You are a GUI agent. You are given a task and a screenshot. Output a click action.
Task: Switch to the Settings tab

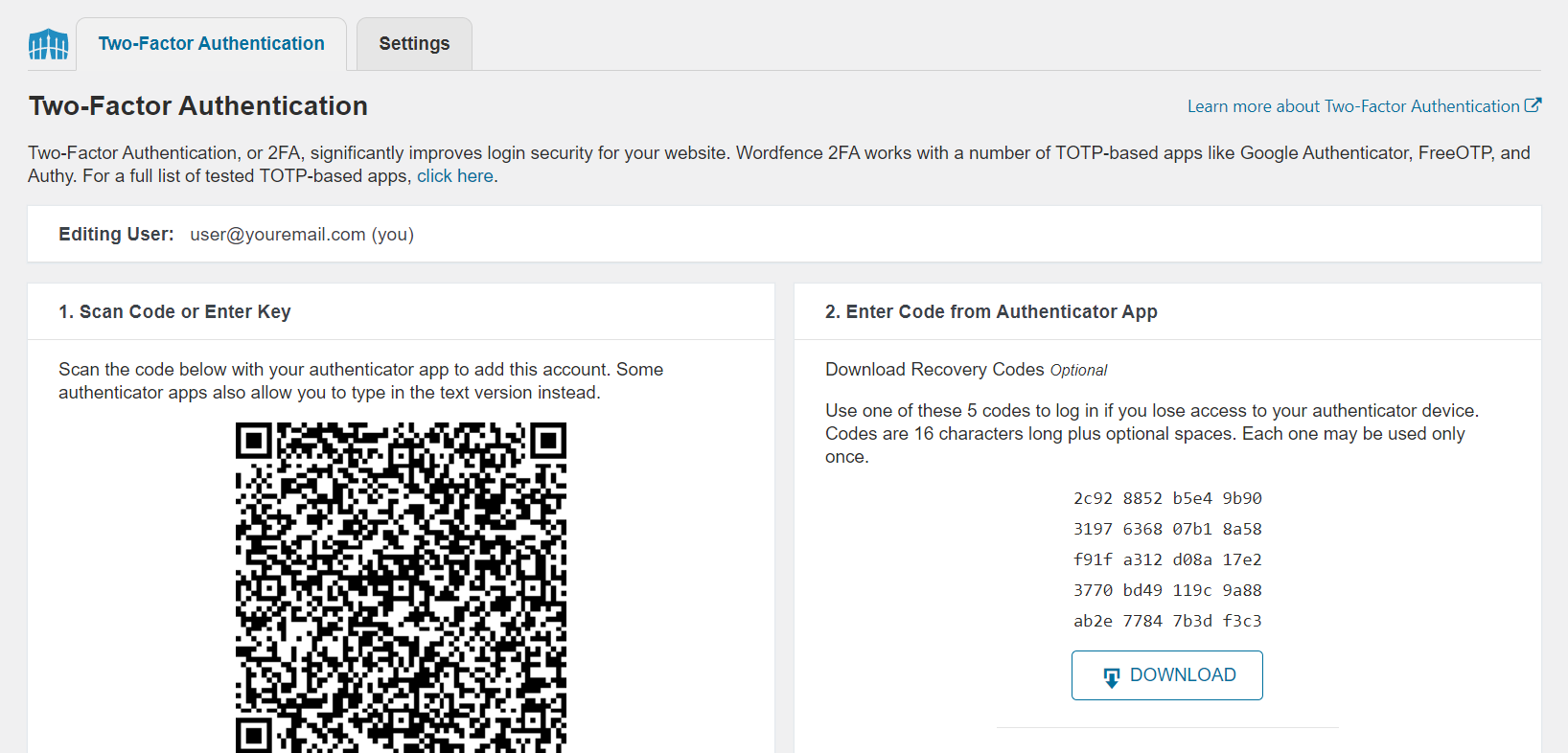pyautogui.click(x=414, y=44)
